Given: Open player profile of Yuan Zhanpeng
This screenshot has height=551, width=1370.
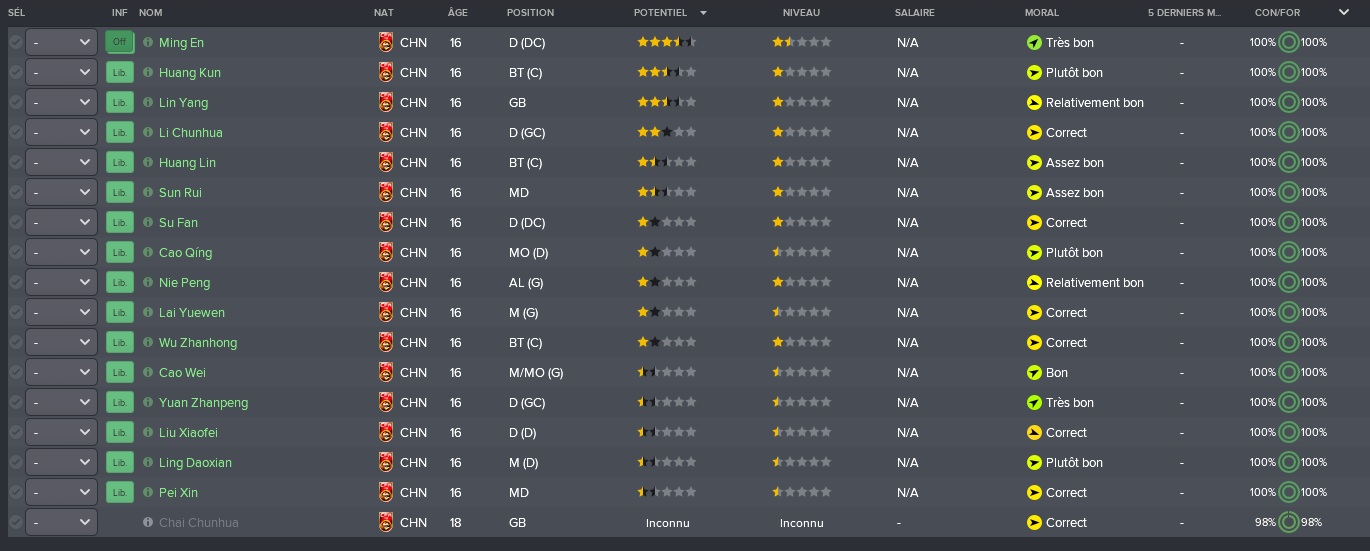Looking at the screenshot, I should click(203, 402).
